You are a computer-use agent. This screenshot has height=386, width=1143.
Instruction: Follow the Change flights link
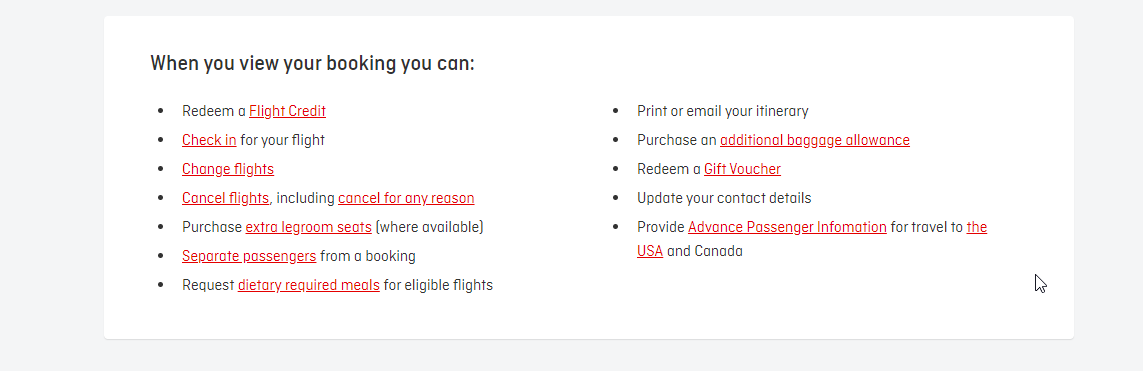coord(228,169)
